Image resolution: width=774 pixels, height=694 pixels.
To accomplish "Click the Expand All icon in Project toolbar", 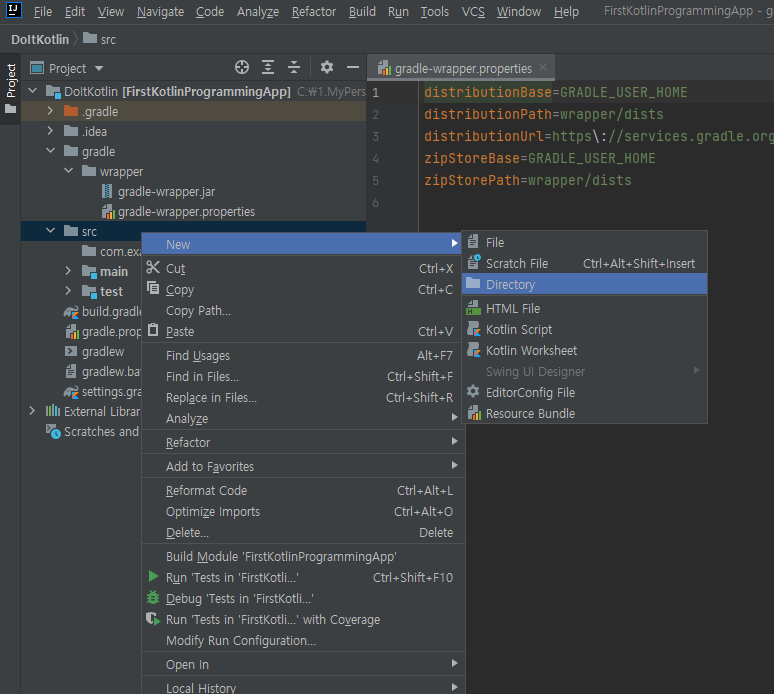I will click(x=268, y=67).
